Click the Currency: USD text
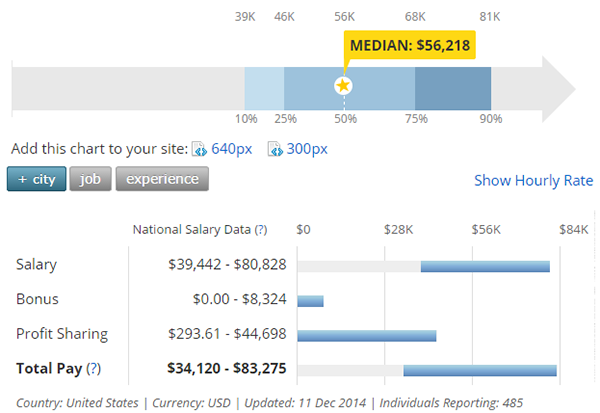 coord(191,403)
